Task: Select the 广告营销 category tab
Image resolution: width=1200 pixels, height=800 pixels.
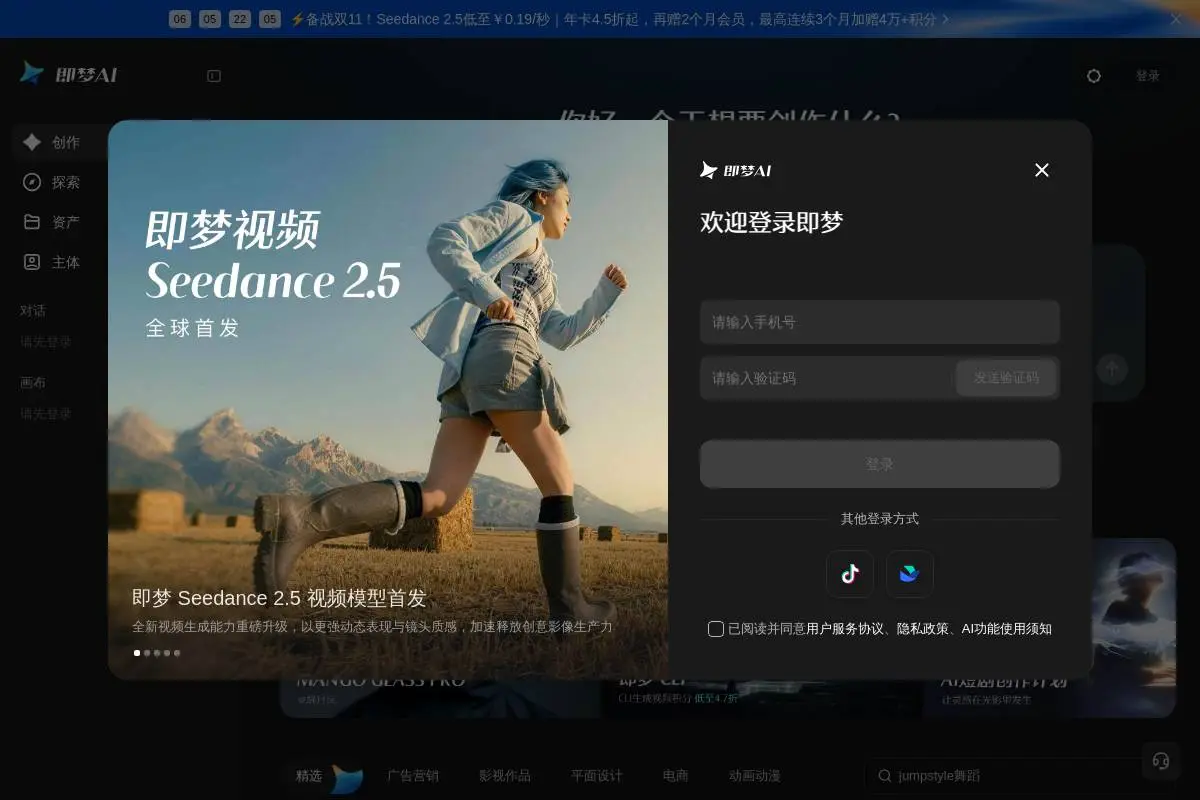Action: pyautogui.click(x=413, y=776)
